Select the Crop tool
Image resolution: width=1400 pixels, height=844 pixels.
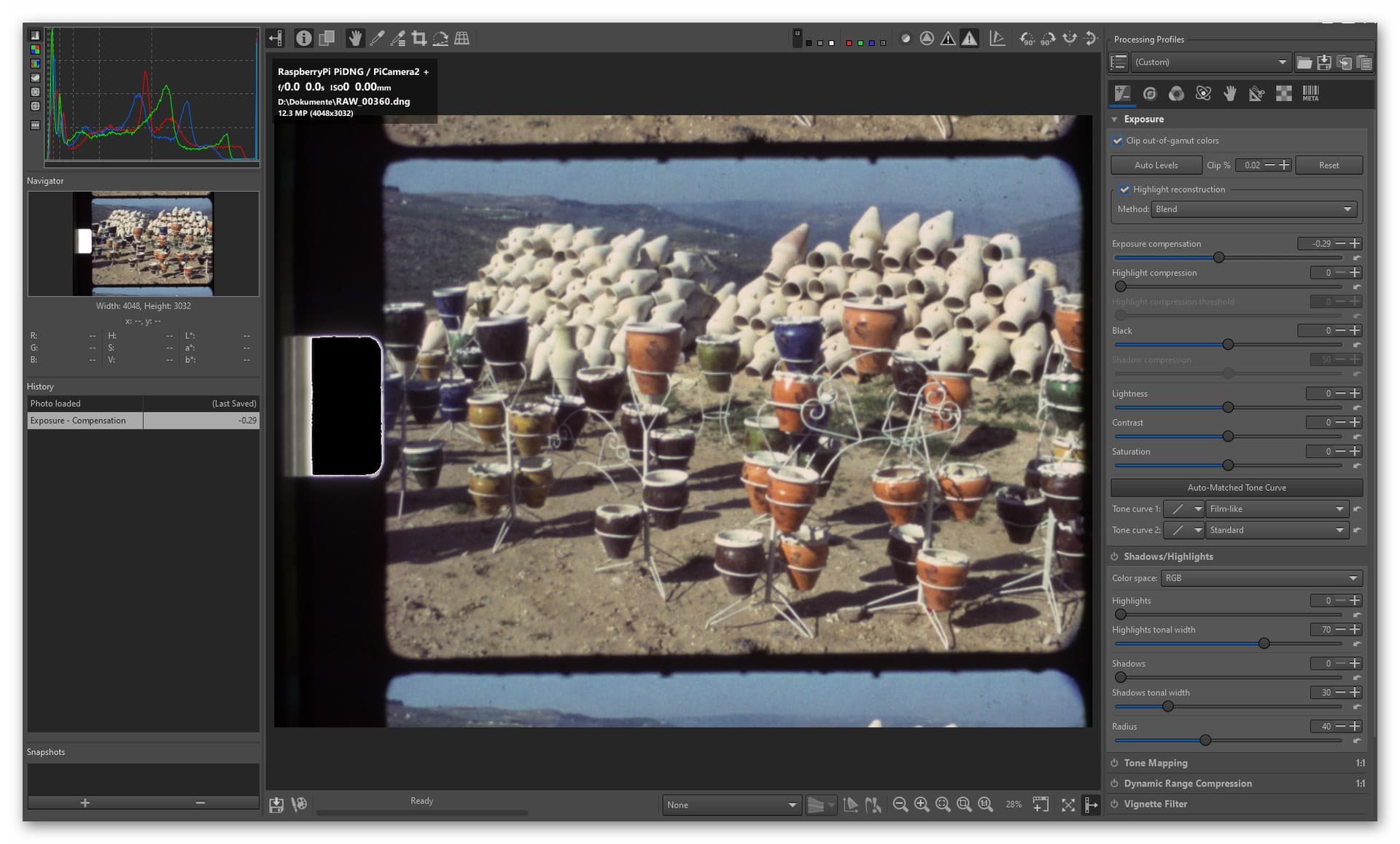click(x=419, y=39)
